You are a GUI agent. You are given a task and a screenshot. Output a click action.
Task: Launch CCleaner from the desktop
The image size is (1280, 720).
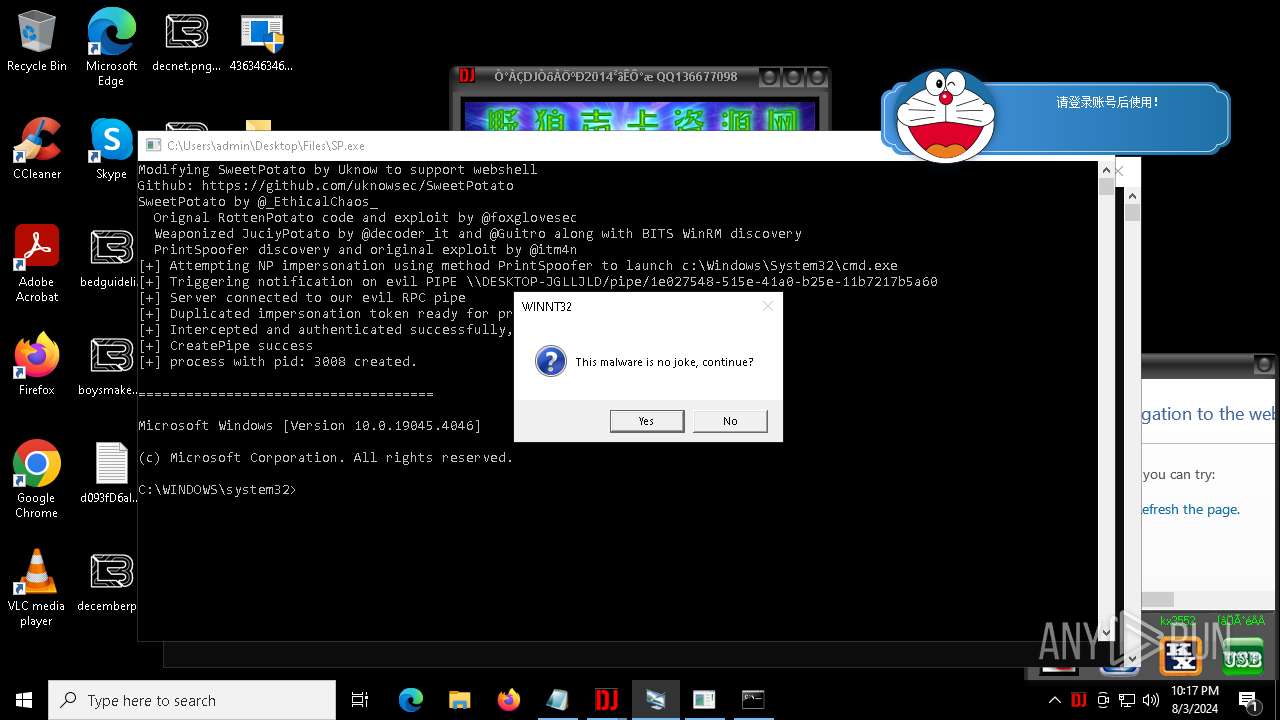coord(37,149)
